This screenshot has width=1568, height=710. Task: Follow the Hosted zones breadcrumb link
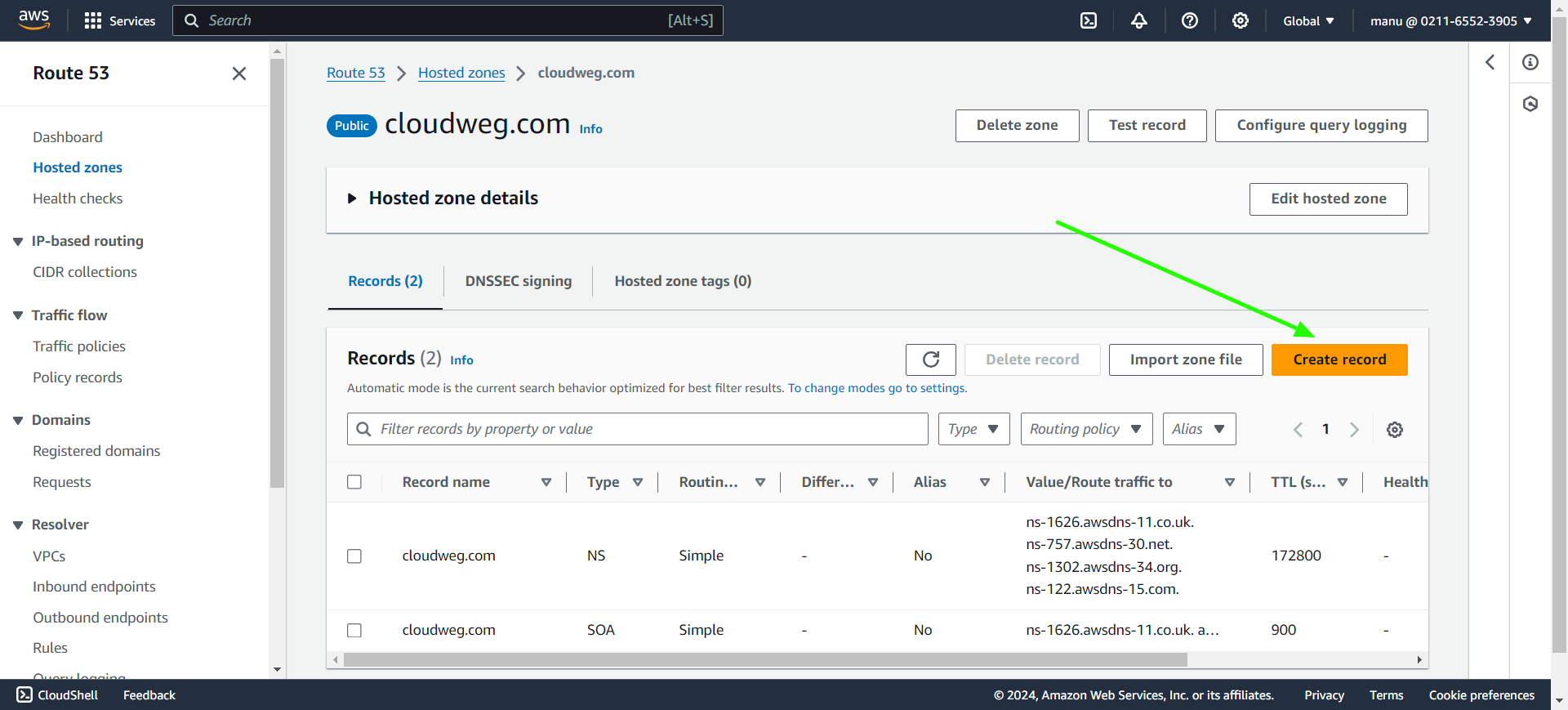[461, 73]
